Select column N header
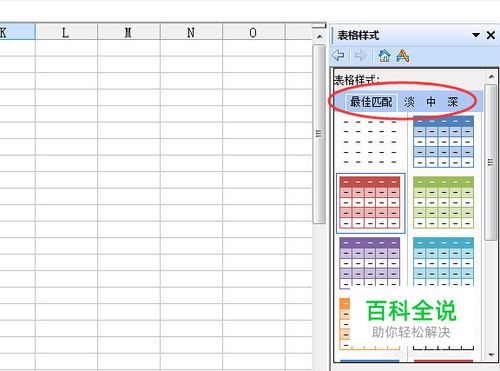500x371 pixels. click(191, 32)
